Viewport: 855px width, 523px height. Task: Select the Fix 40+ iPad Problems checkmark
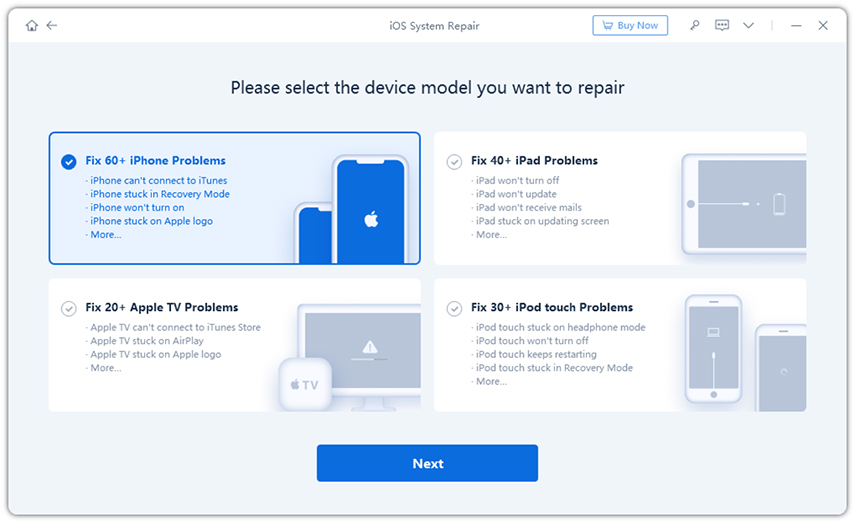tap(454, 161)
